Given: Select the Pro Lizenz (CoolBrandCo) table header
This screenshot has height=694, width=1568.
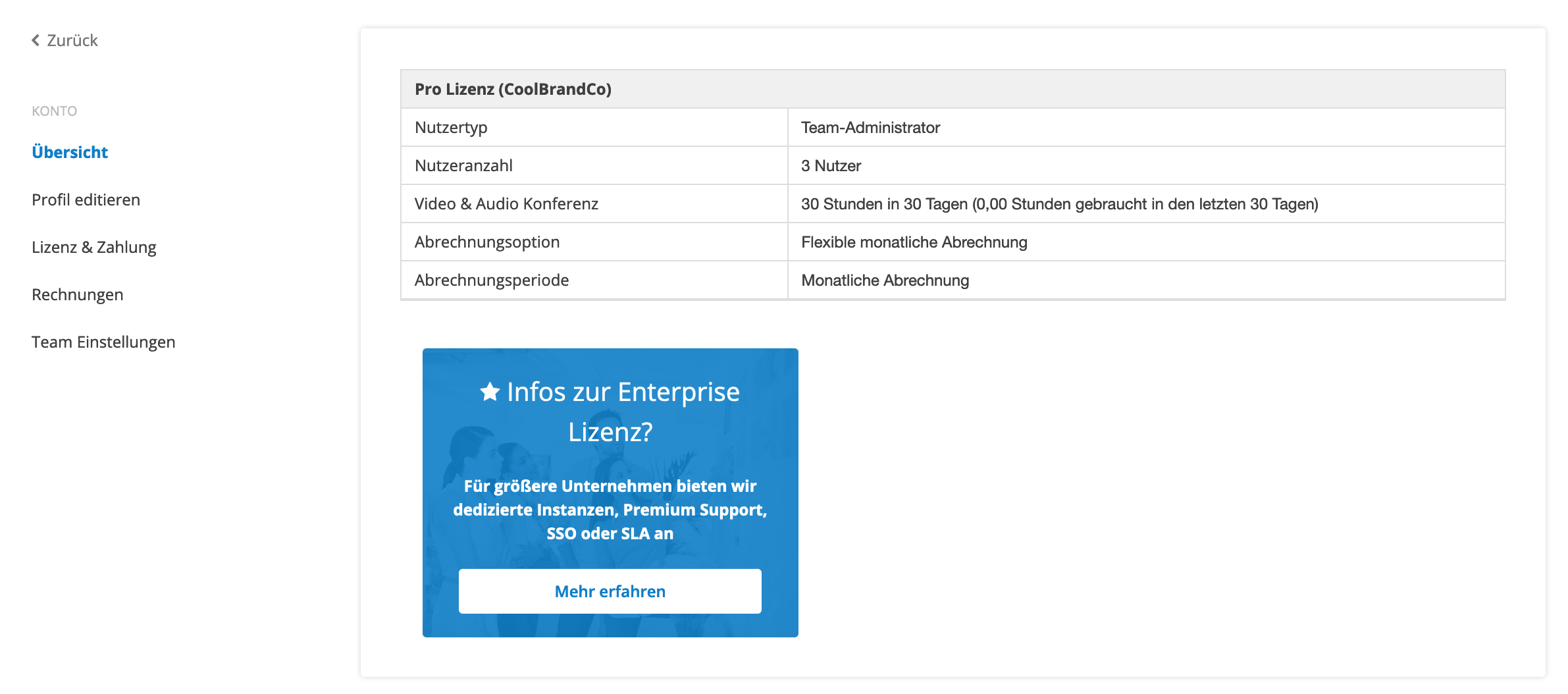Looking at the screenshot, I should tap(953, 89).
